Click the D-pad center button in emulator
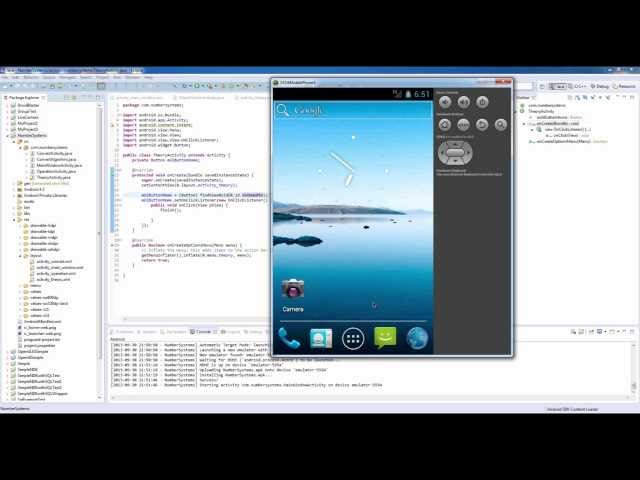640x480 pixels. pos(455,153)
